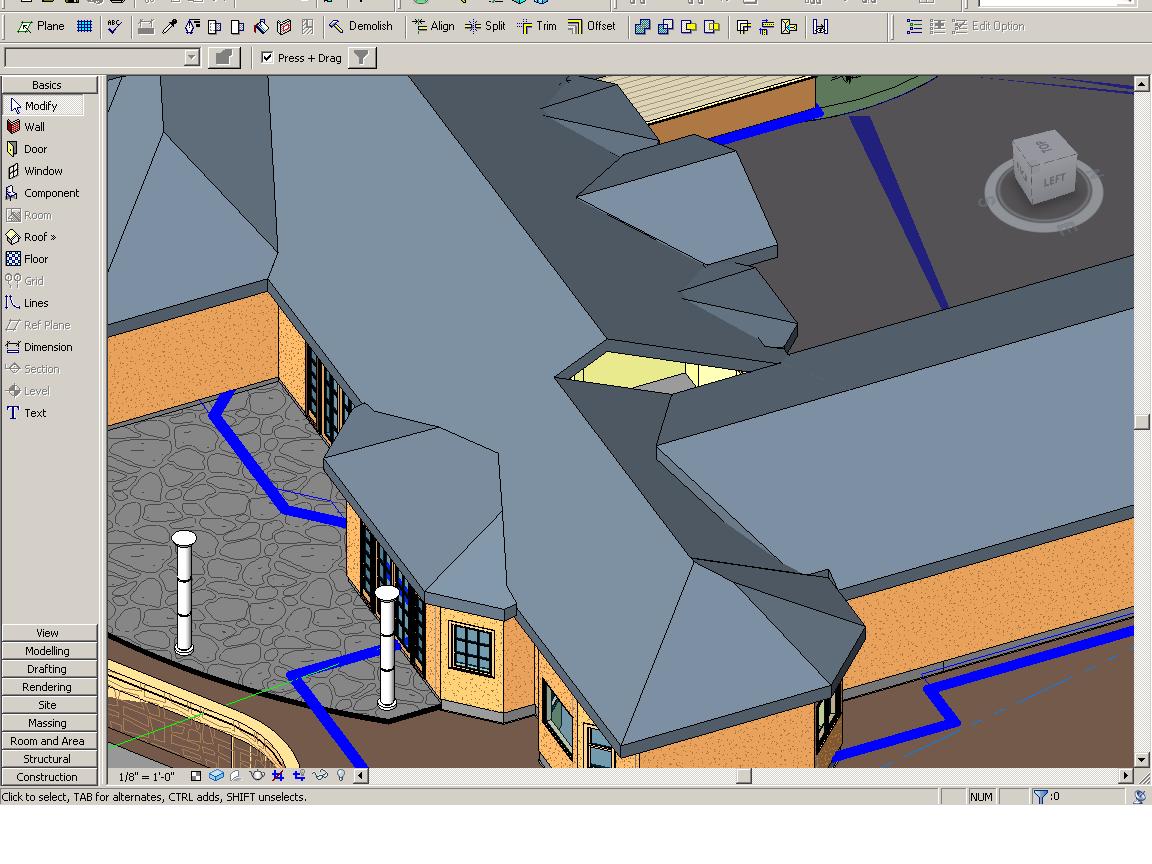The image size is (1152, 864).
Task: Switch to the Modelling design bar tab
Action: (x=48, y=651)
